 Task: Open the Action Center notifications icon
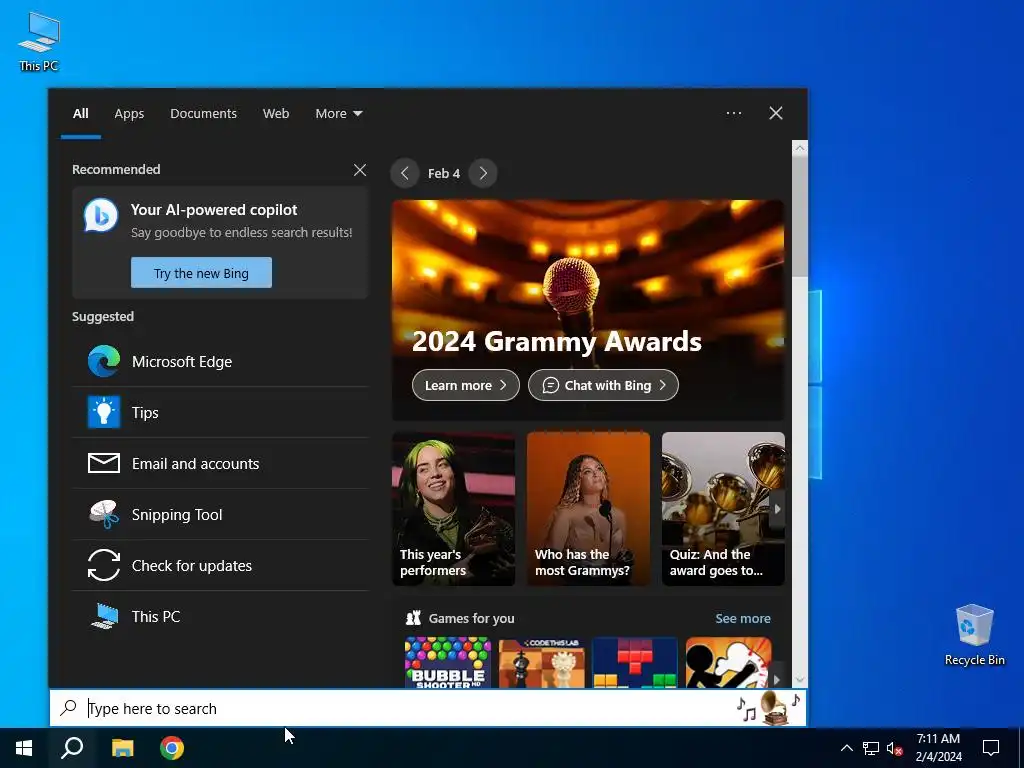coord(991,748)
